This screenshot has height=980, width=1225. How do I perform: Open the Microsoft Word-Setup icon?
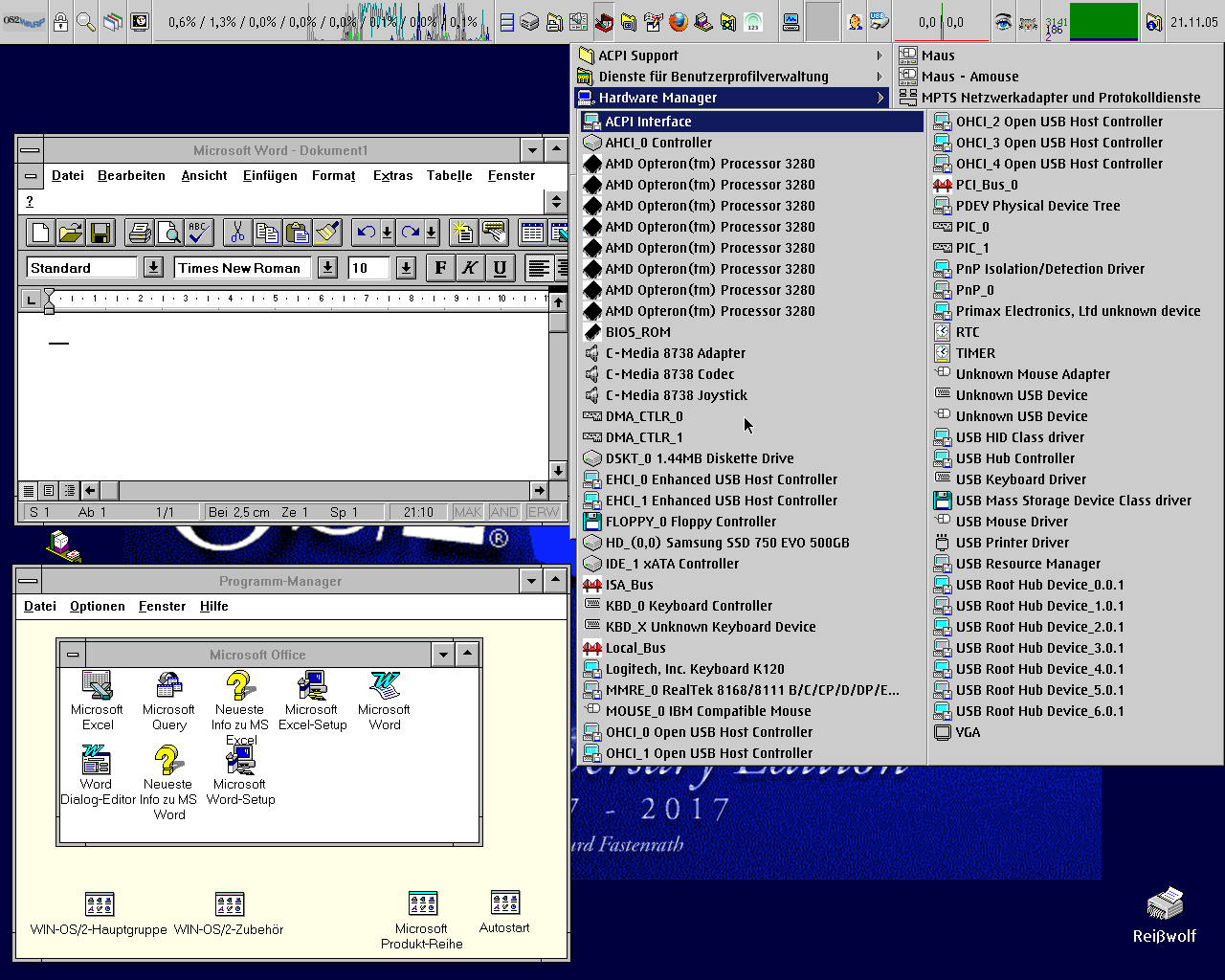coord(240,775)
